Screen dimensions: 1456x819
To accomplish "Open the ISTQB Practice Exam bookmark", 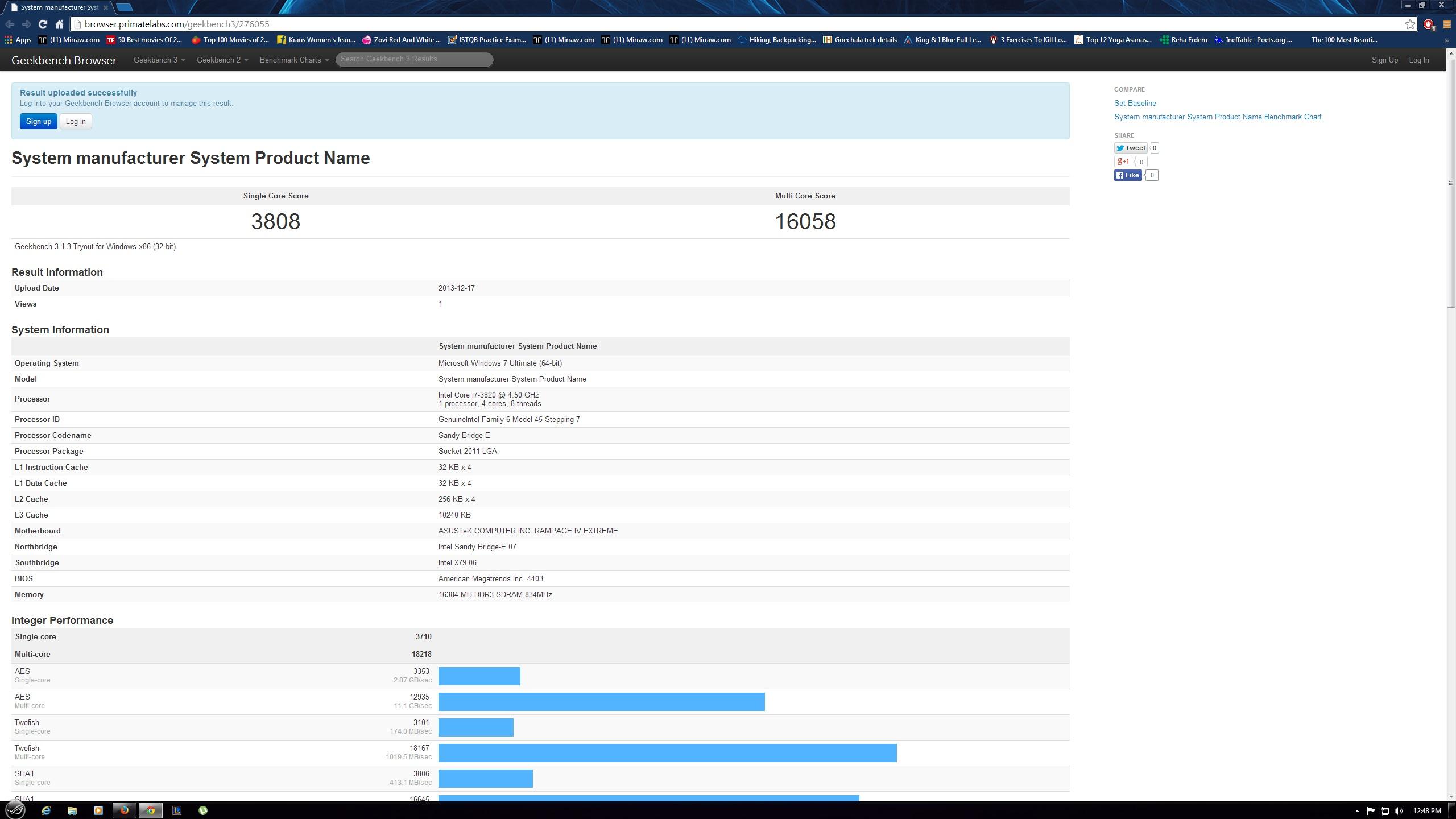I will pos(487,40).
